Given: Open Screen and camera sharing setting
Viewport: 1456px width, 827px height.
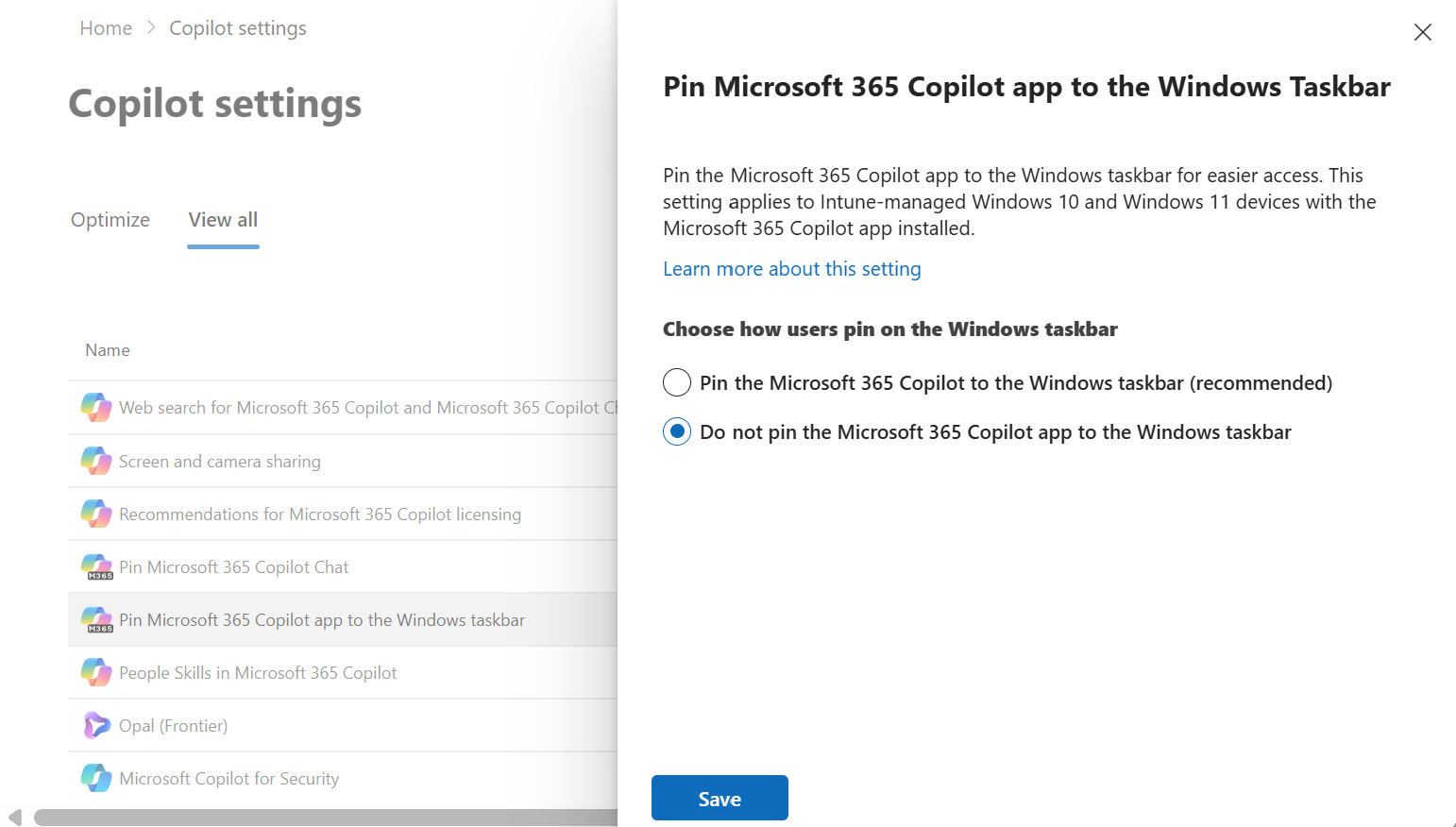Looking at the screenshot, I should [219, 461].
